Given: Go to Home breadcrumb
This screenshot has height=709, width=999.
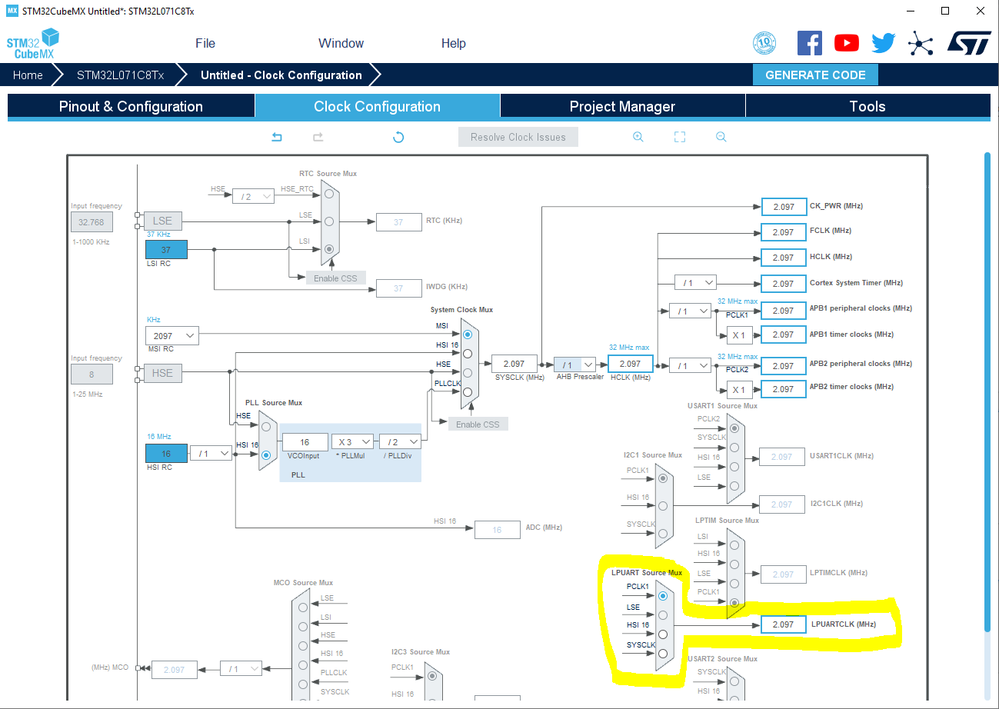Looking at the screenshot, I should (28, 75).
